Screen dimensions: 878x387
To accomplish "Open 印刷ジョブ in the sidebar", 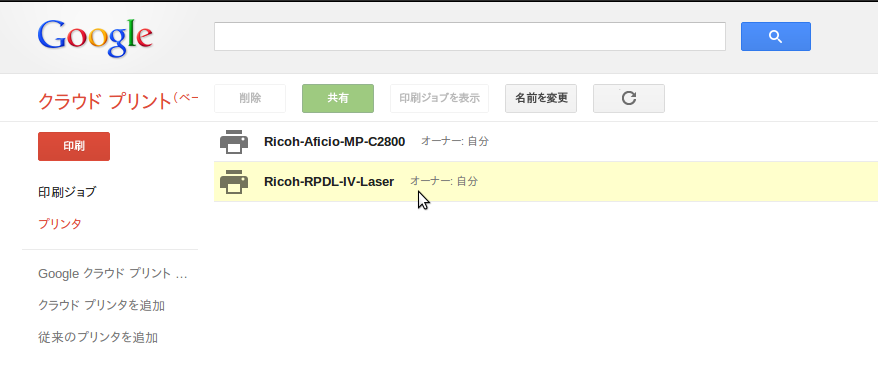I will 67,192.
